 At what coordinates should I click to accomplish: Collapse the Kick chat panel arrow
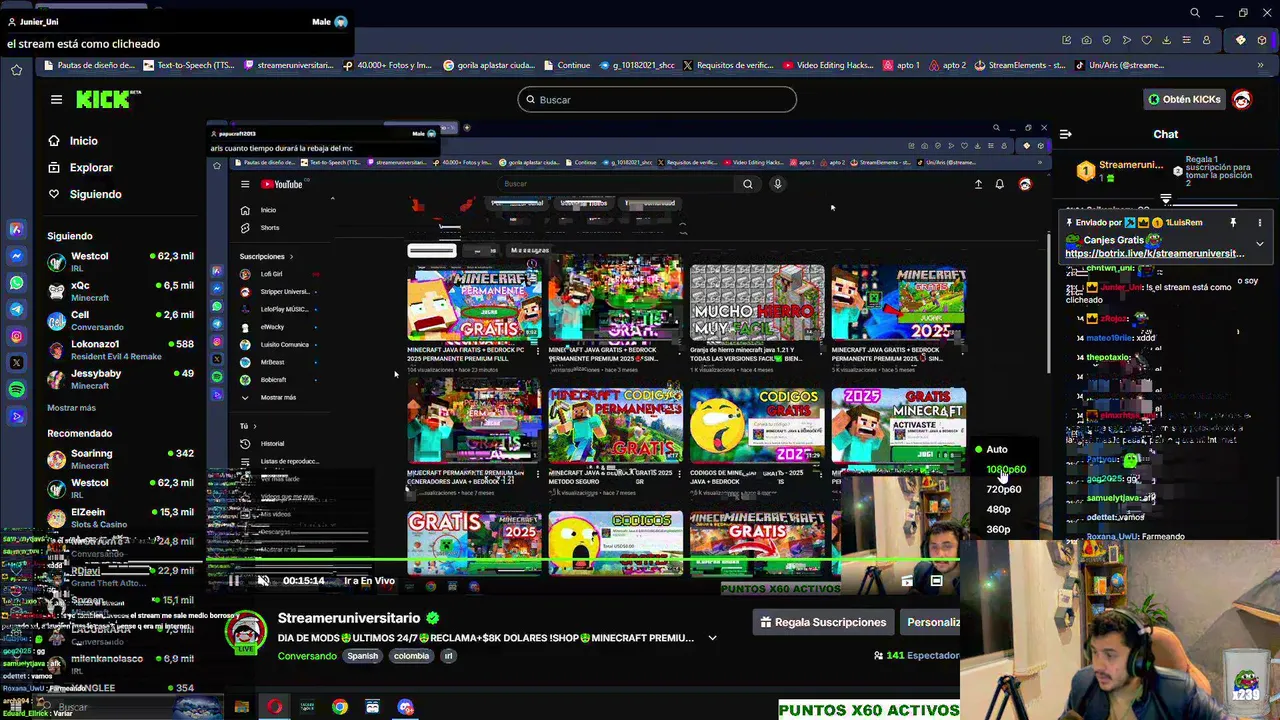pyautogui.click(x=1066, y=134)
